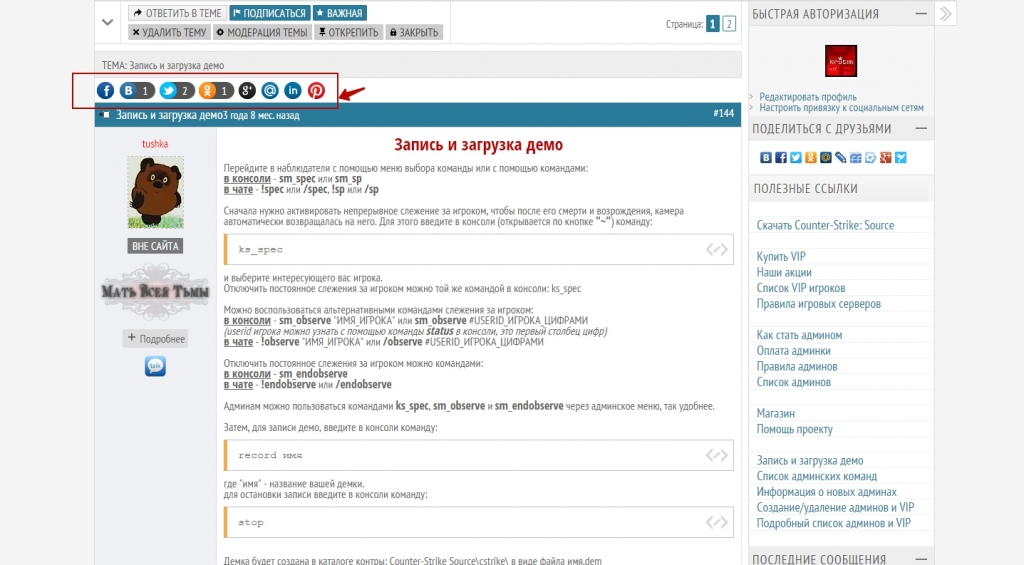Click the code icon in the ks_spec box
The image size is (1024, 565).
coord(716,250)
